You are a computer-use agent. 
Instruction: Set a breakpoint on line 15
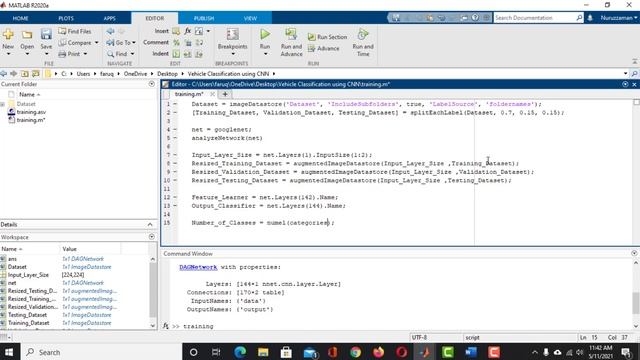[175, 223]
